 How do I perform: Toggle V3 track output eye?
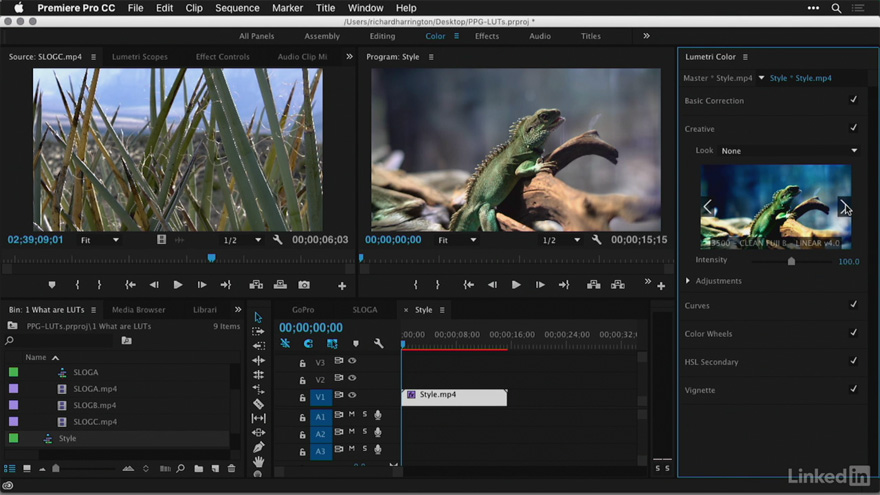(352, 361)
